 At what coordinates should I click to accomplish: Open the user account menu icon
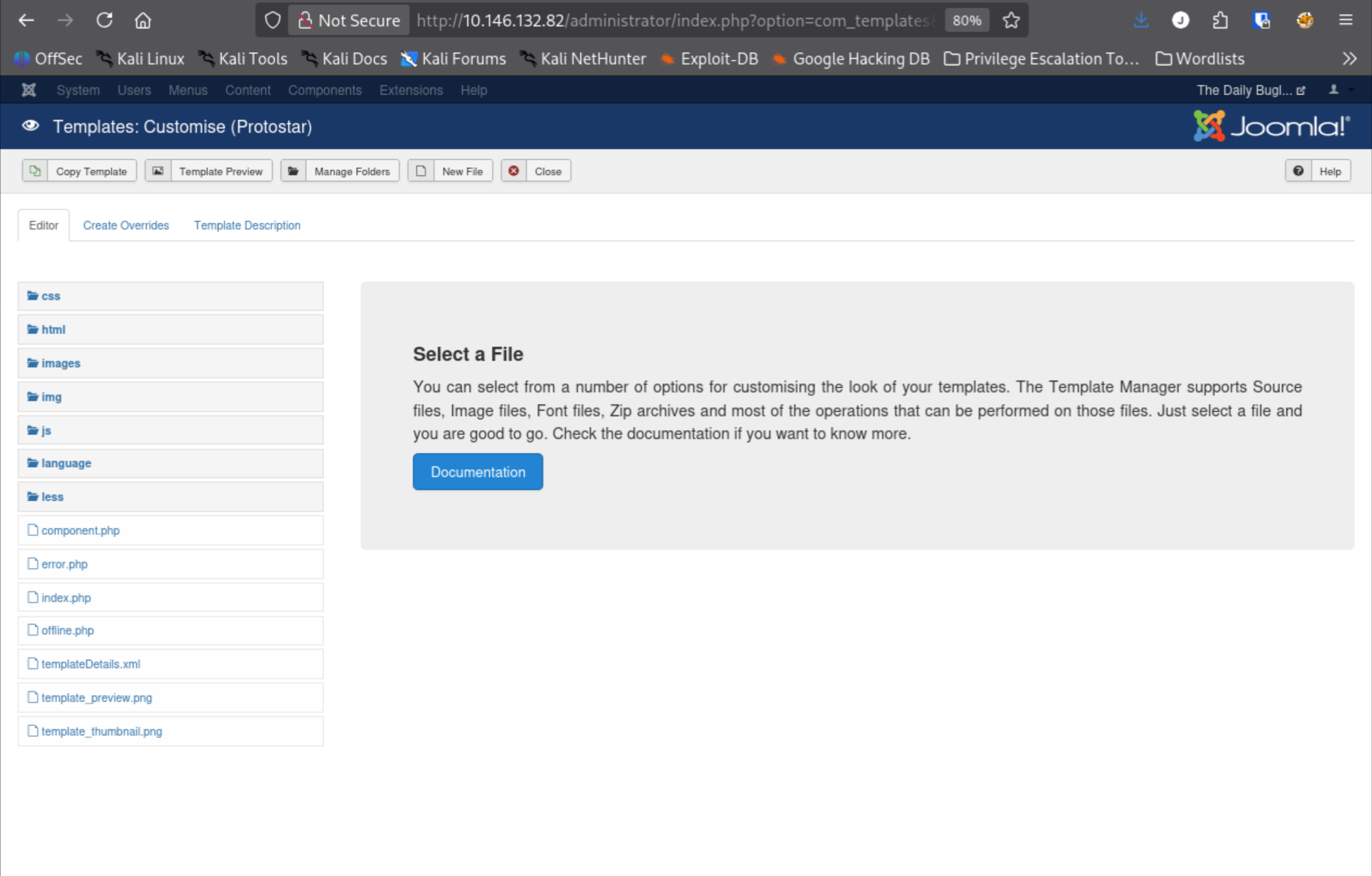(1334, 90)
